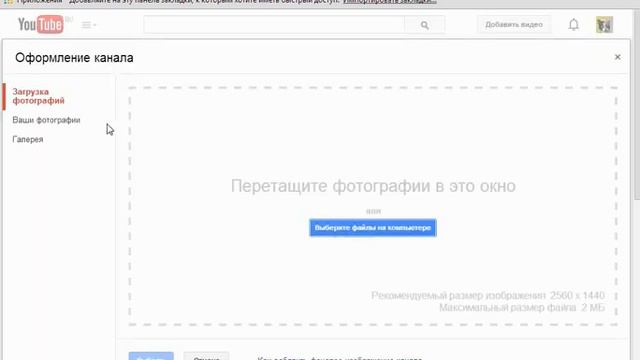Focus the YouTube search field
Viewport: 640px width, 360px height.
(274, 24)
